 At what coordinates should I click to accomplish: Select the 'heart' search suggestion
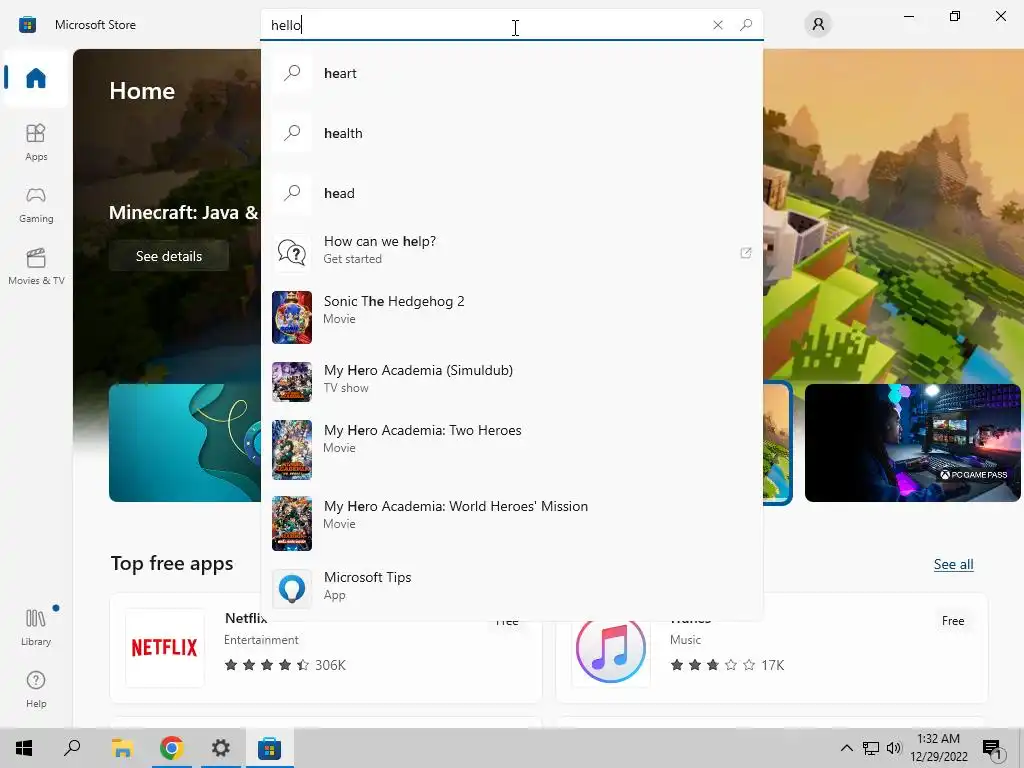[x=511, y=72]
